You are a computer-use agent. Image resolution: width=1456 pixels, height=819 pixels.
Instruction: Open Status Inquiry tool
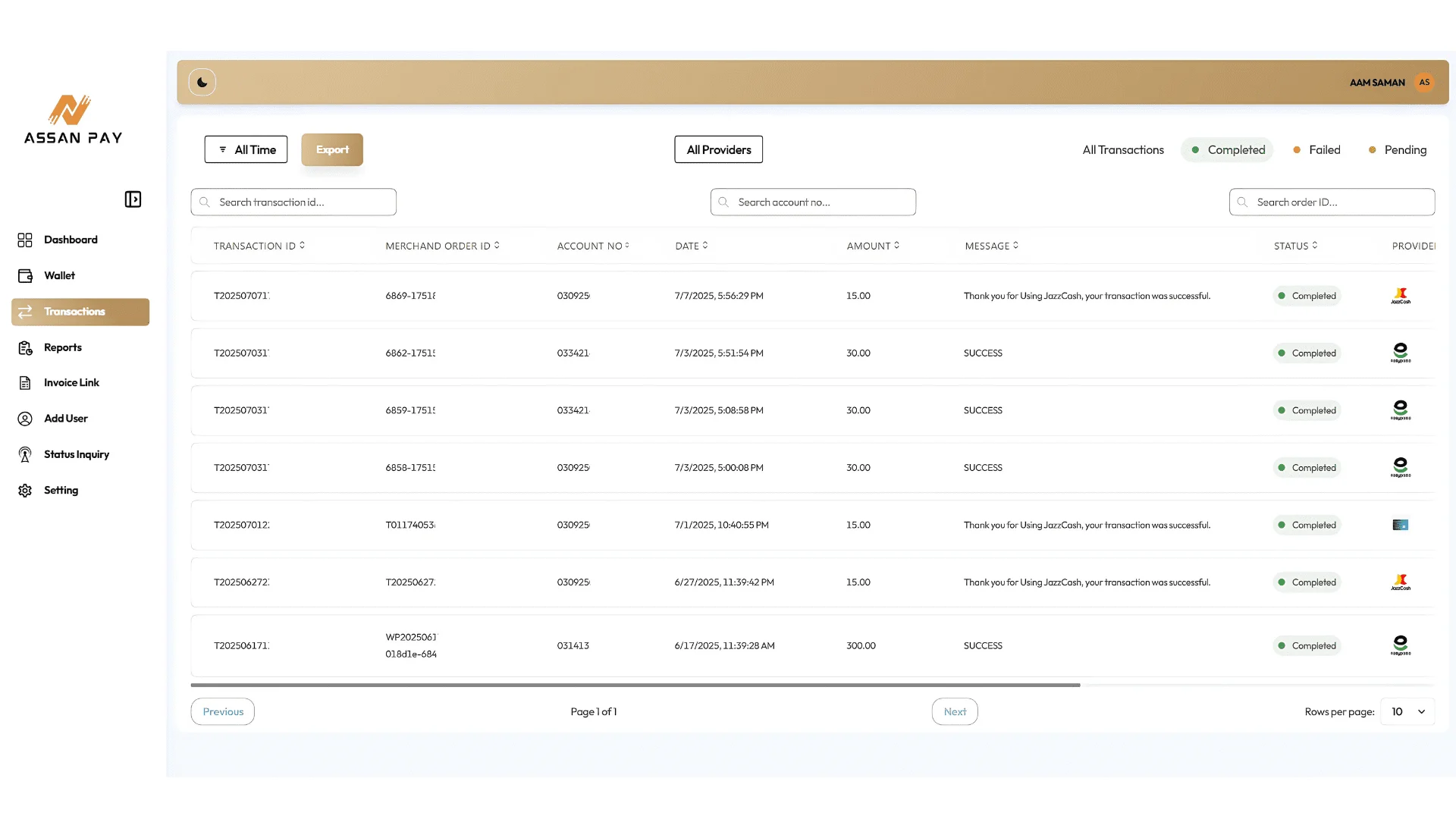coord(77,453)
